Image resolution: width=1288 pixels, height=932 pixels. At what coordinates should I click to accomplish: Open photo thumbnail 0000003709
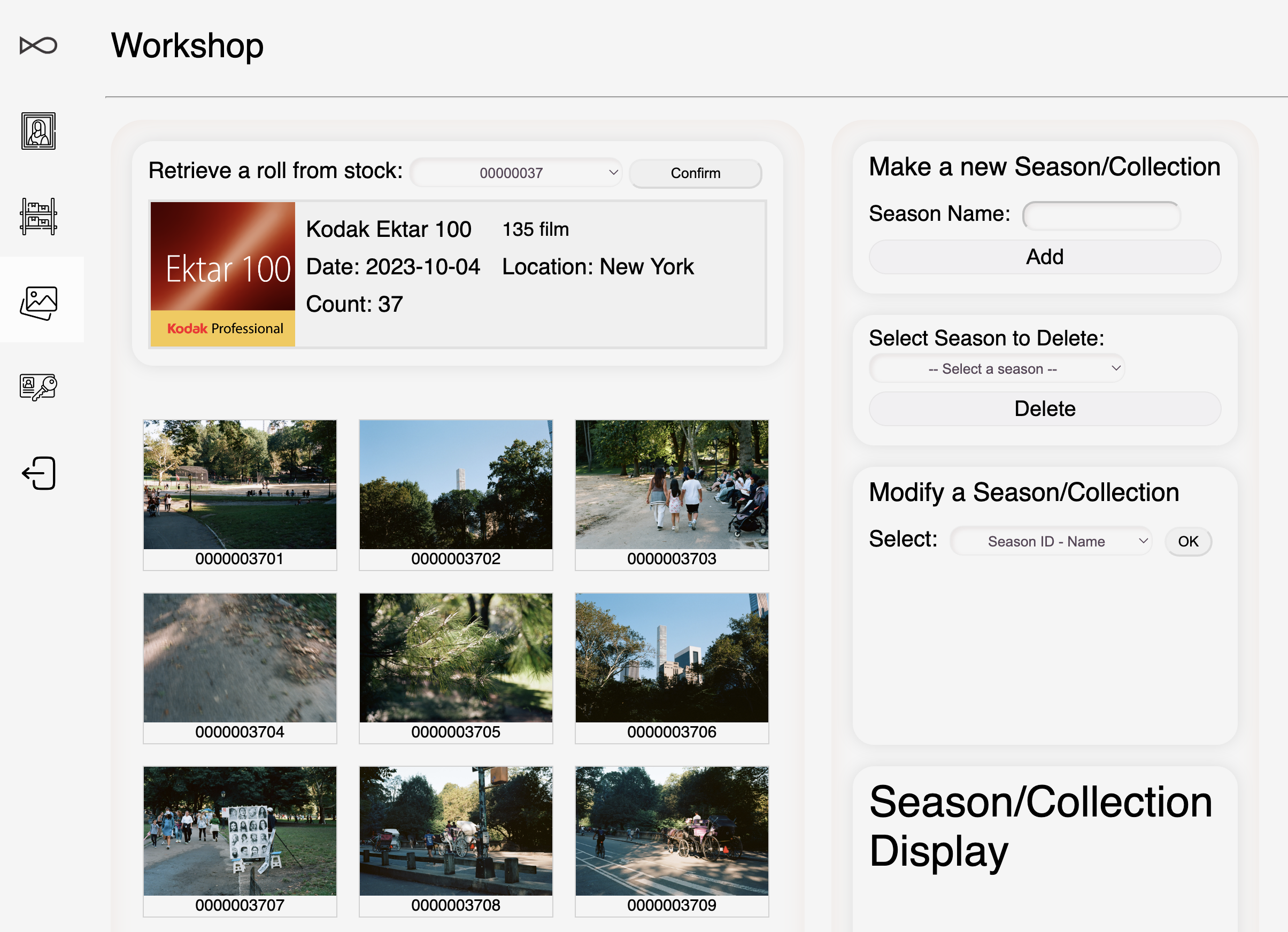point(672,841)
